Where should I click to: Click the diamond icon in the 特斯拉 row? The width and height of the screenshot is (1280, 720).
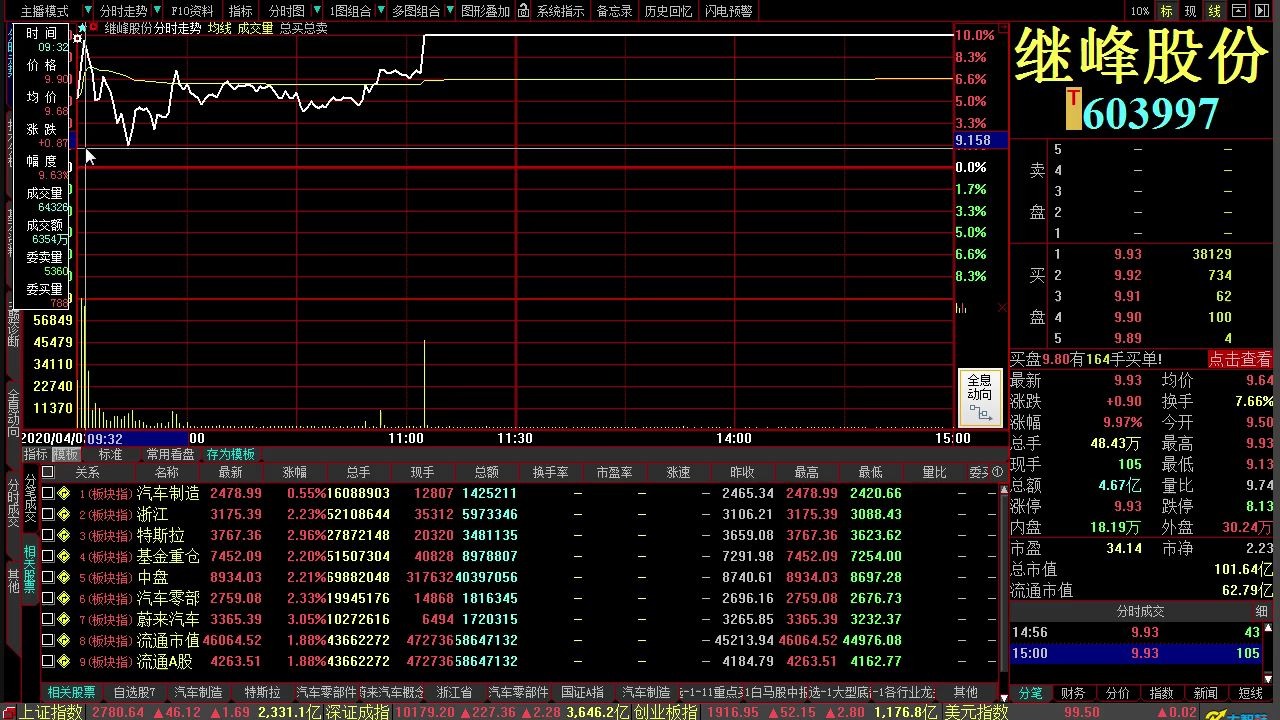pyautogui.click(x=63, y=535)
